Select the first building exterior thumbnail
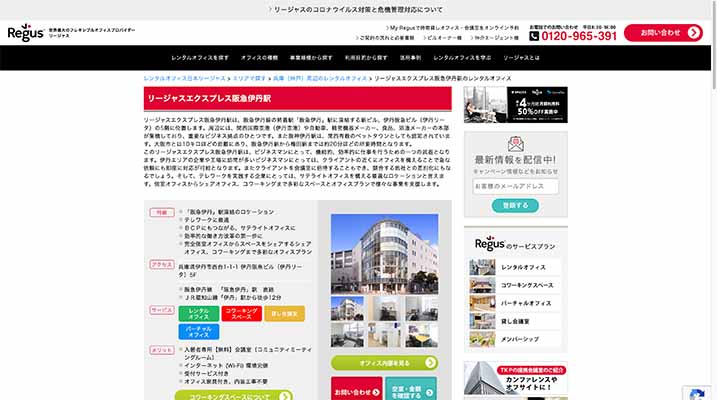717x400 pixels. [x=348, y=309]
